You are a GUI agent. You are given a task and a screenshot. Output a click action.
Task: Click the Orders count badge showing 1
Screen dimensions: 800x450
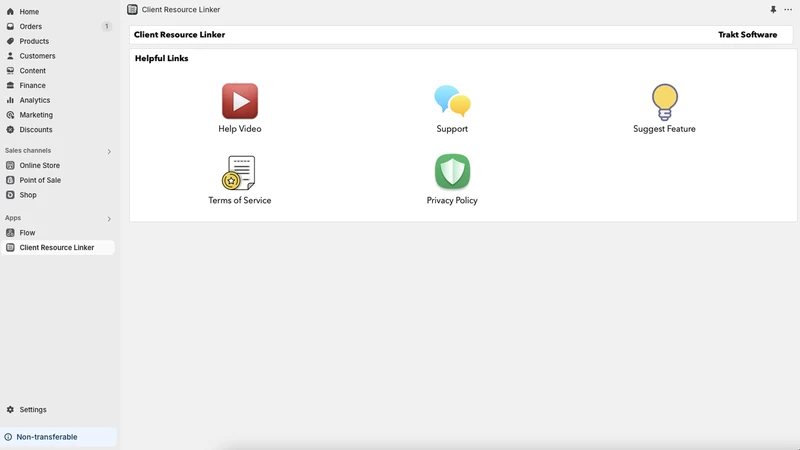(x=107, y=26)
